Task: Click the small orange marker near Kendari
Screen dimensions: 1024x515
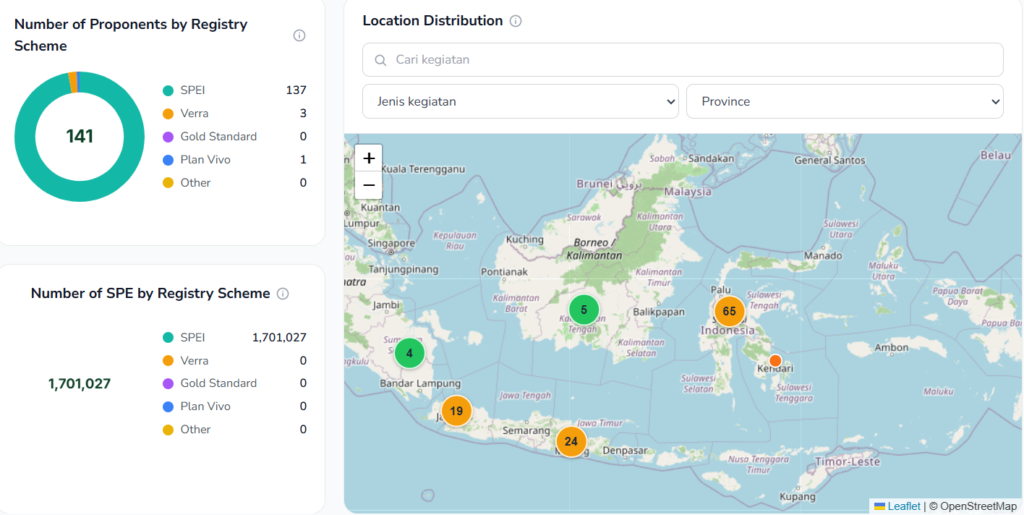Action: pos(775,360)
